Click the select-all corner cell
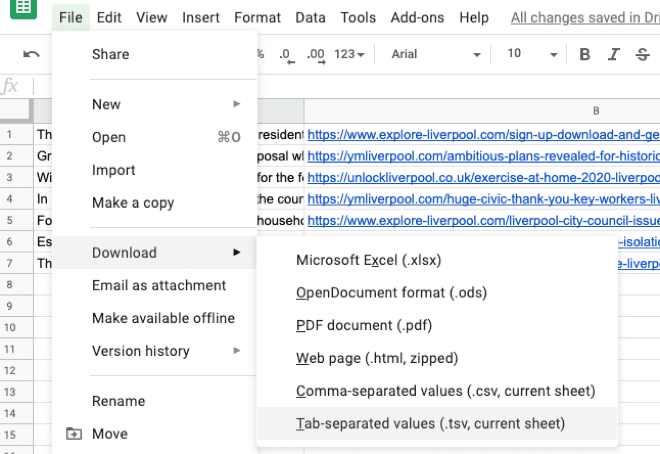 (16, 111)
